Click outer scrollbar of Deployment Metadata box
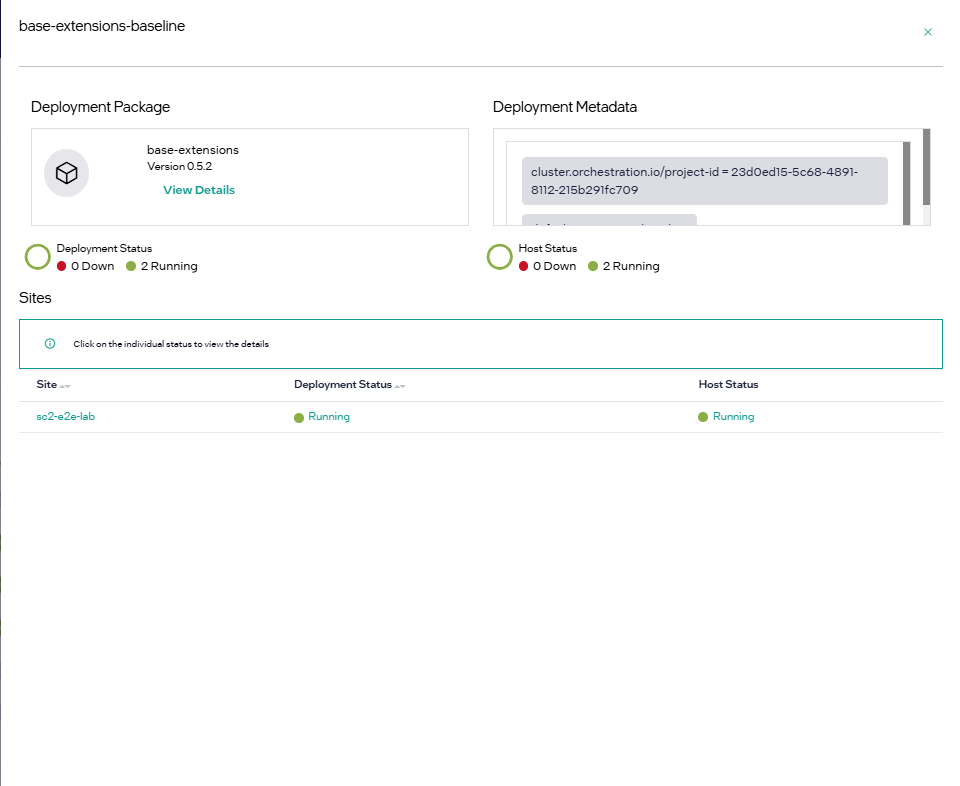Viewport: 960px width, 786px height. tap(927, 165)
